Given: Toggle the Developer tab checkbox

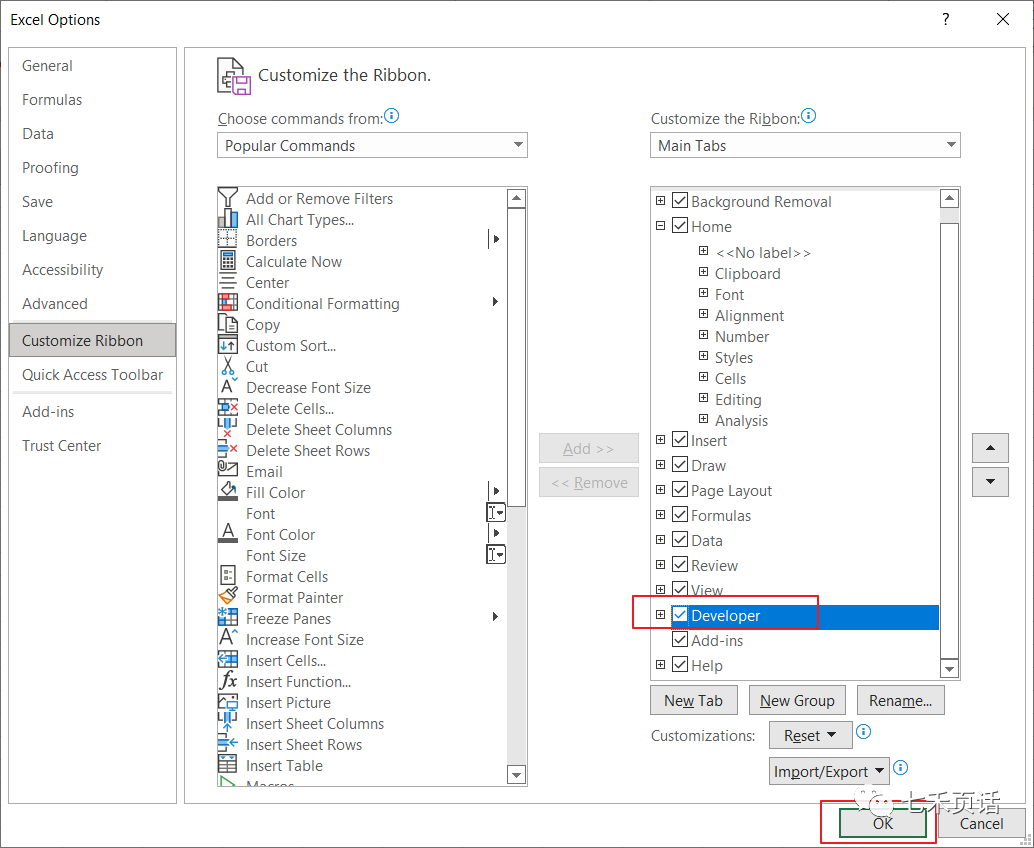Looking at the screenshot, I should [680, 615].
